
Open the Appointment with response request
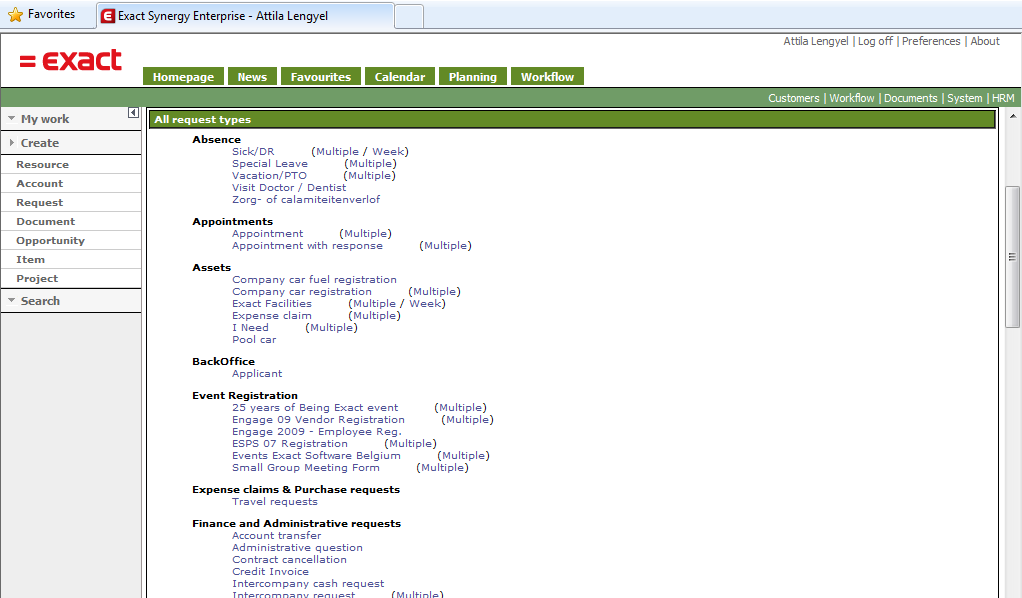click(307, 246)
